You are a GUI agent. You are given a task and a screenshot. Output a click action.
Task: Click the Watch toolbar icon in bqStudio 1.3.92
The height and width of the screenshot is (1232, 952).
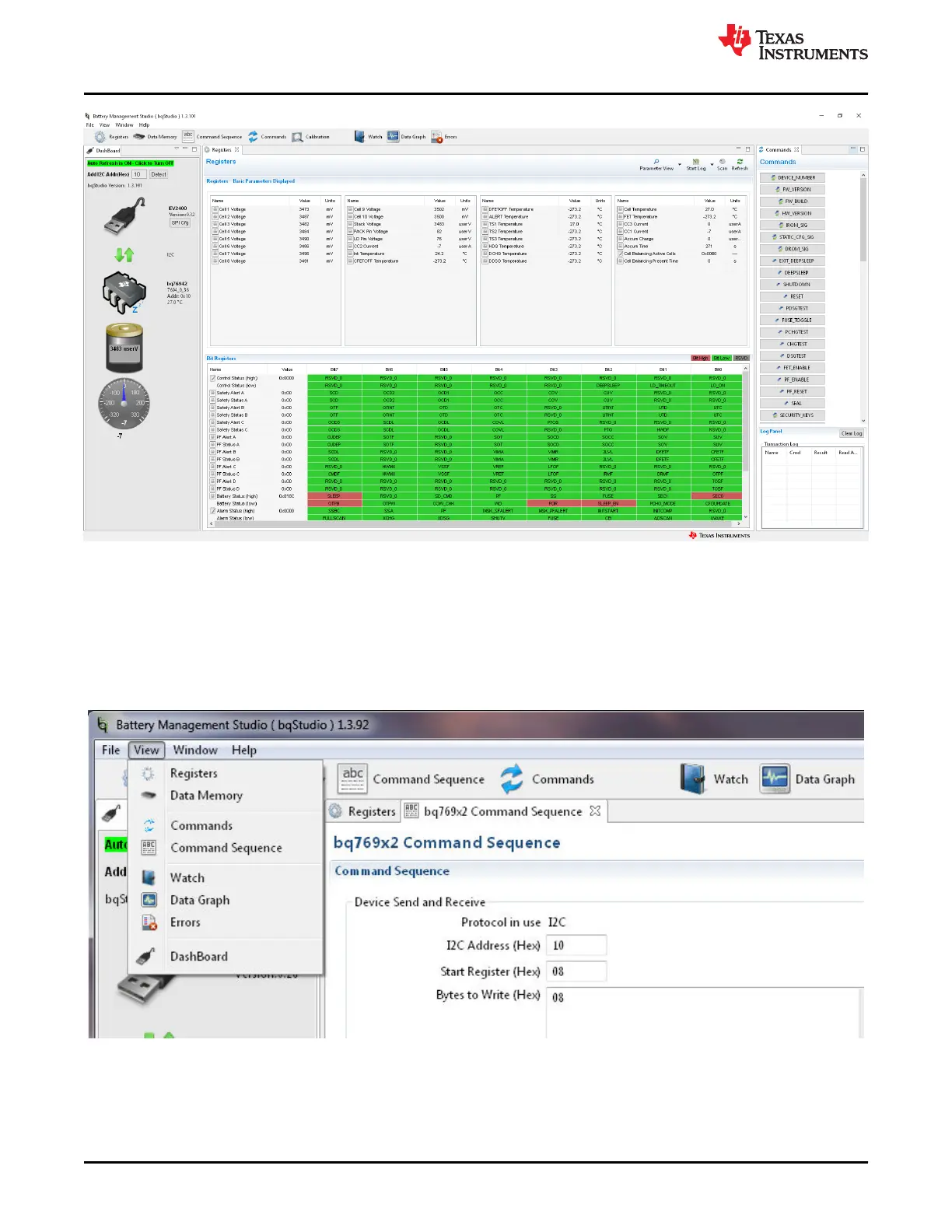[692, 779]
